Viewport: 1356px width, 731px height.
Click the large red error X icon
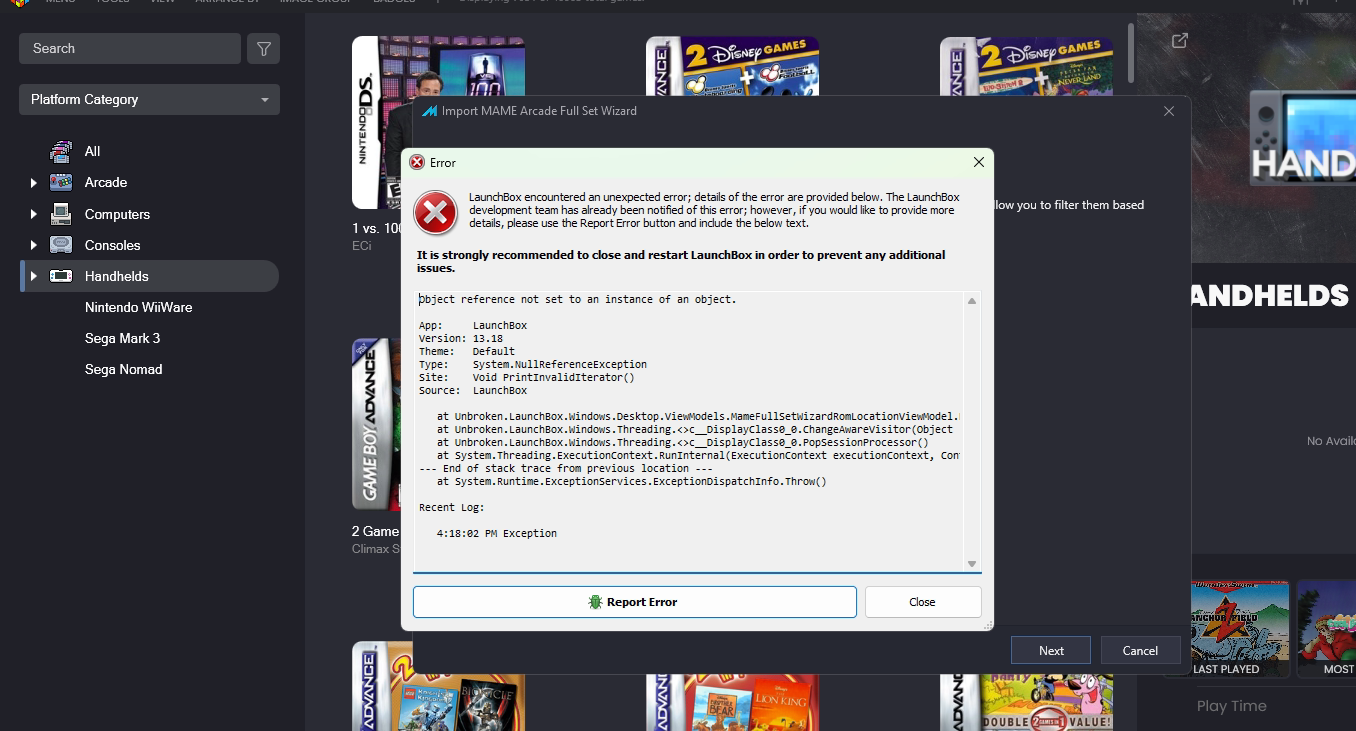point(435,211)
